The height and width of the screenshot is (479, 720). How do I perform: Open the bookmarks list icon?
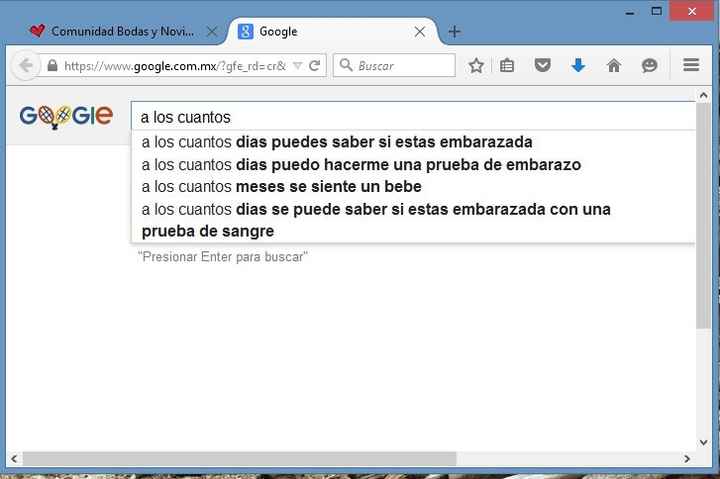(x=506, y=66)
